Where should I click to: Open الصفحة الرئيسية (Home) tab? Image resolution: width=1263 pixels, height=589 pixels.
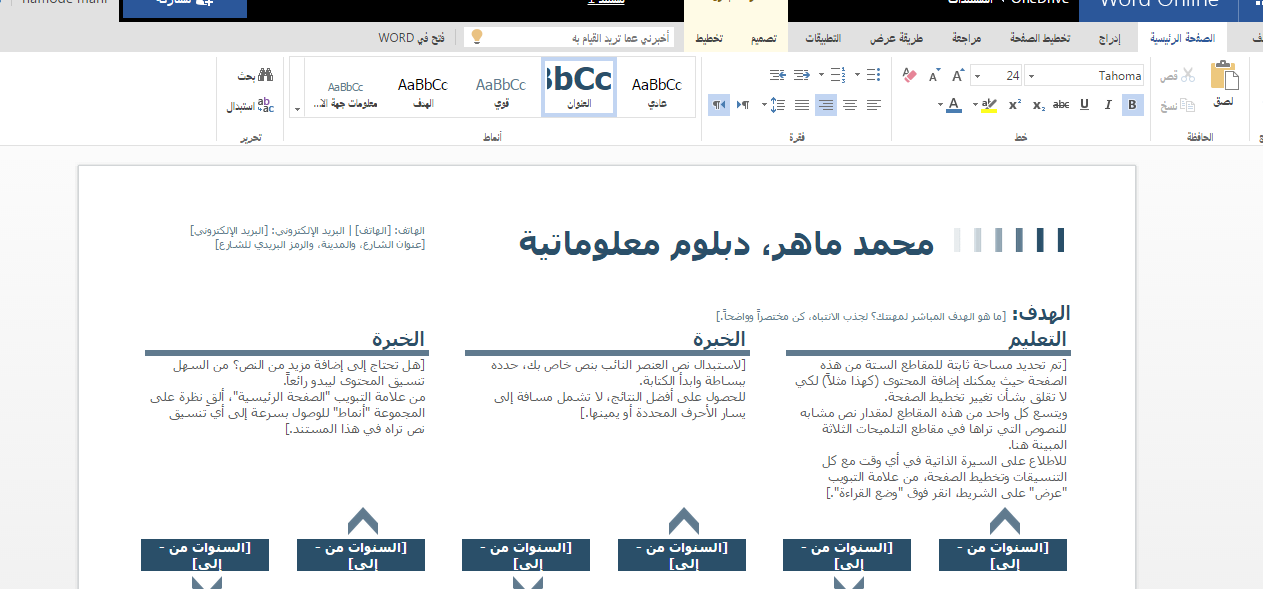pyautogui.click(x=1184, y=38)
